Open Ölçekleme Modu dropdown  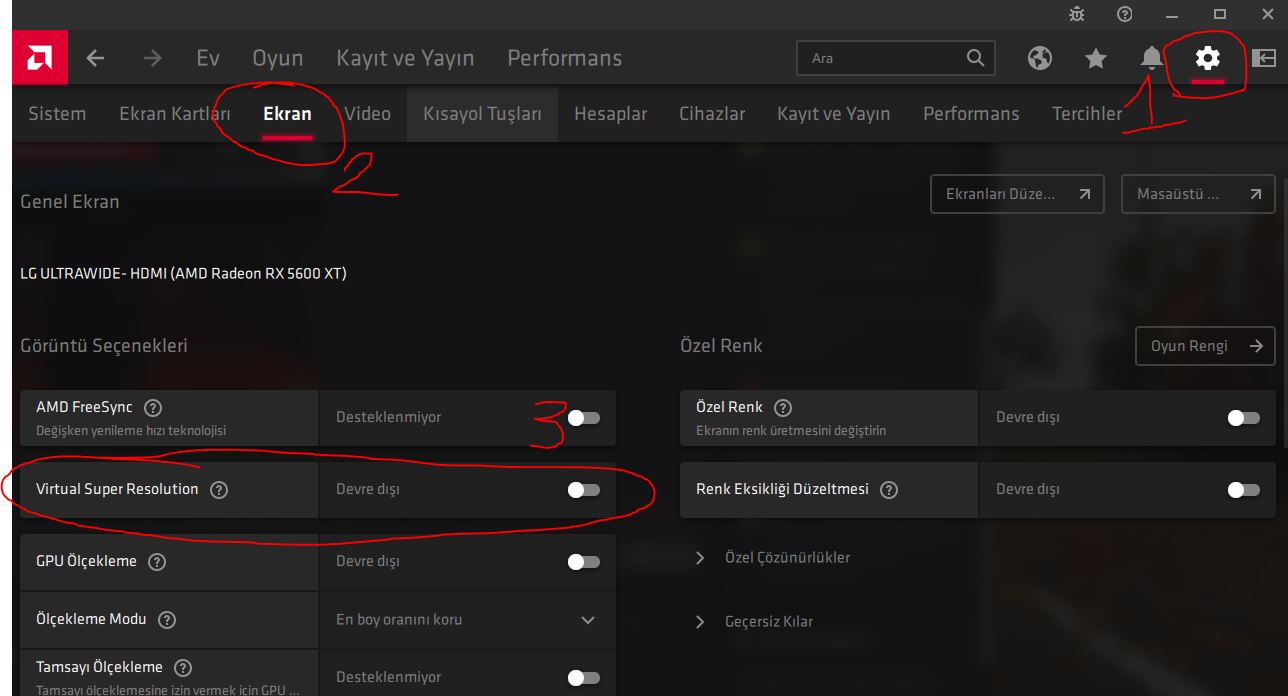tap(467, 620)
